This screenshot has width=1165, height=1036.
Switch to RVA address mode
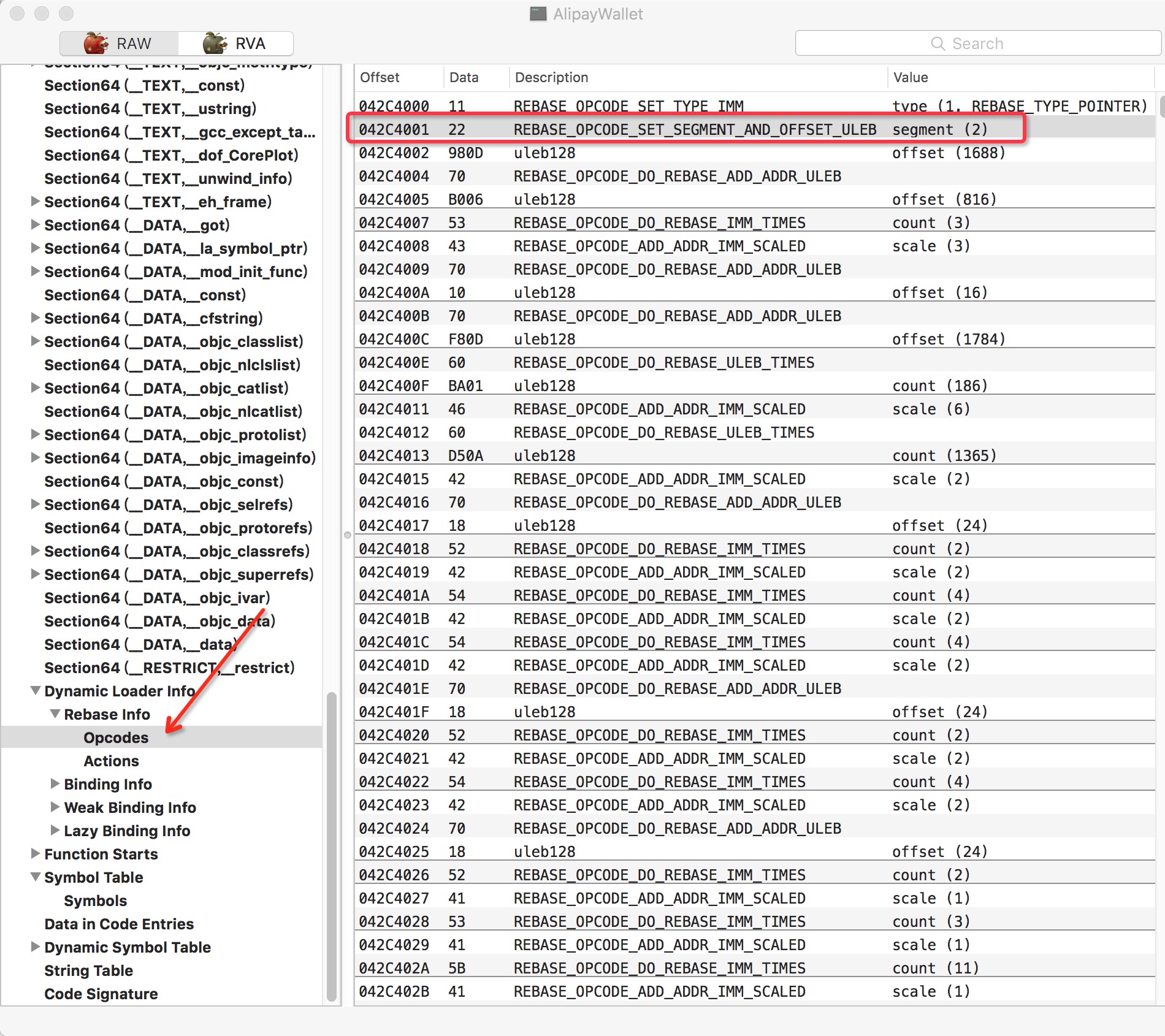(x=235, y=44)
